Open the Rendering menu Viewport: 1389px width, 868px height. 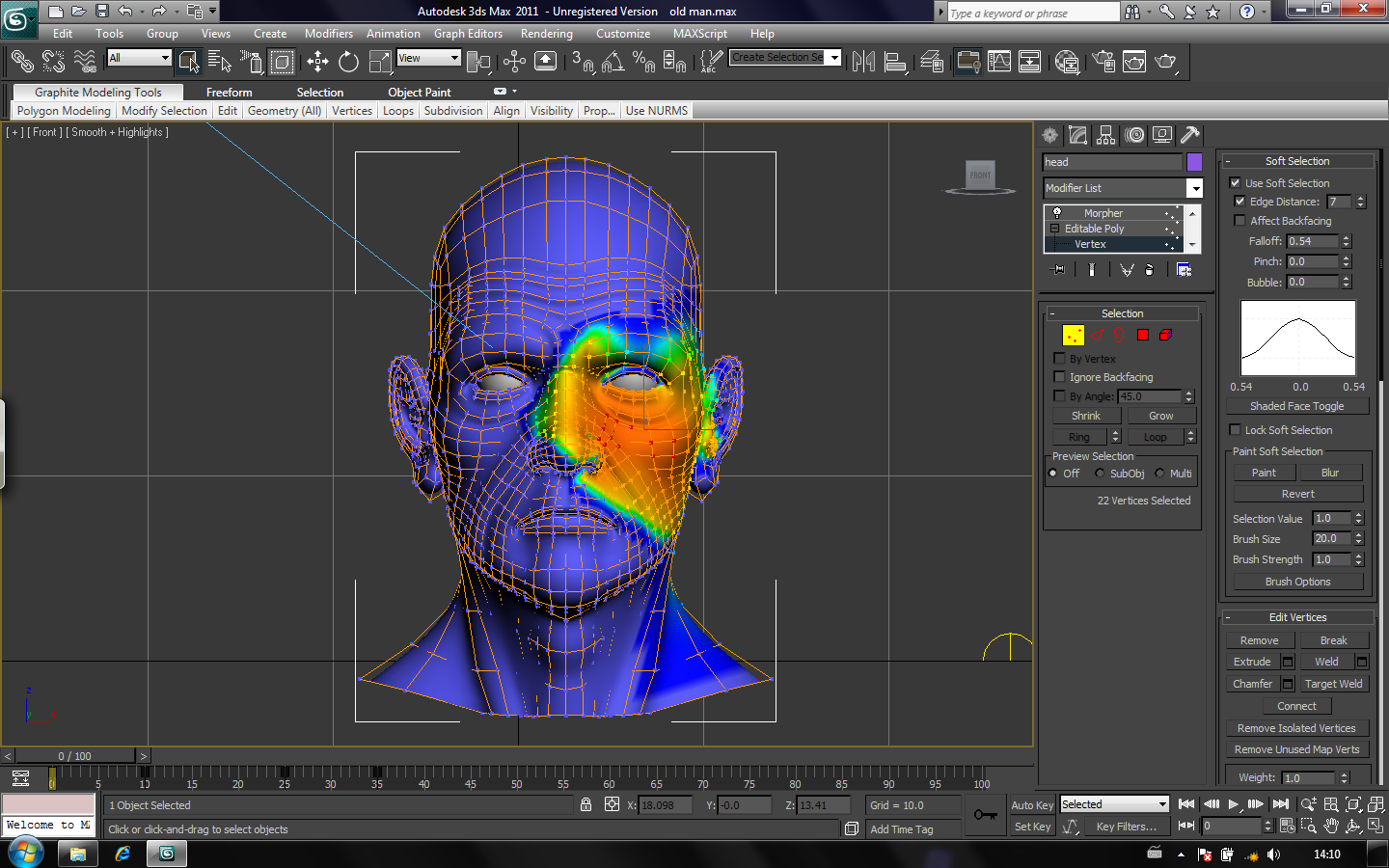pyautogui.click(x=546, y=34)
